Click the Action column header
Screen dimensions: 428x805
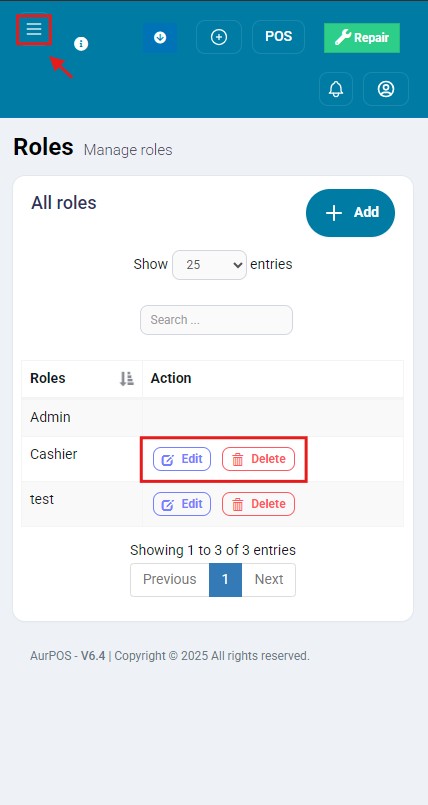tap(171, 378)
